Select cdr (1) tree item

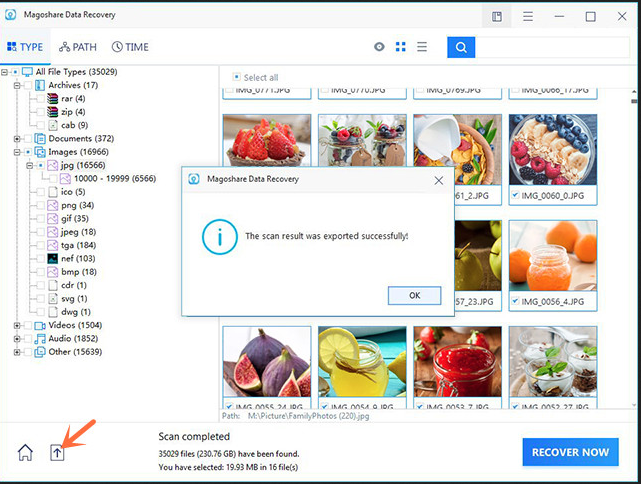click(x=74, y=285)
